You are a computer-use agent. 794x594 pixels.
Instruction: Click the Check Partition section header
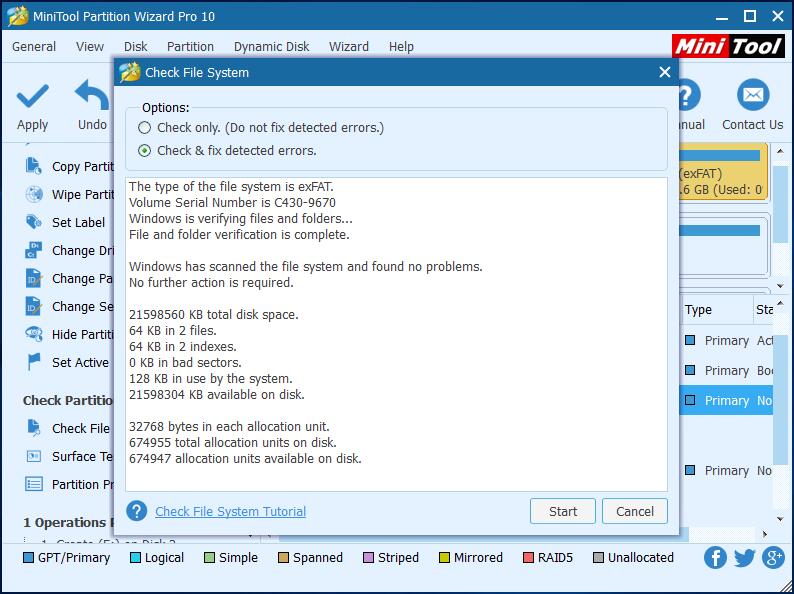click(x=68, y=401)
